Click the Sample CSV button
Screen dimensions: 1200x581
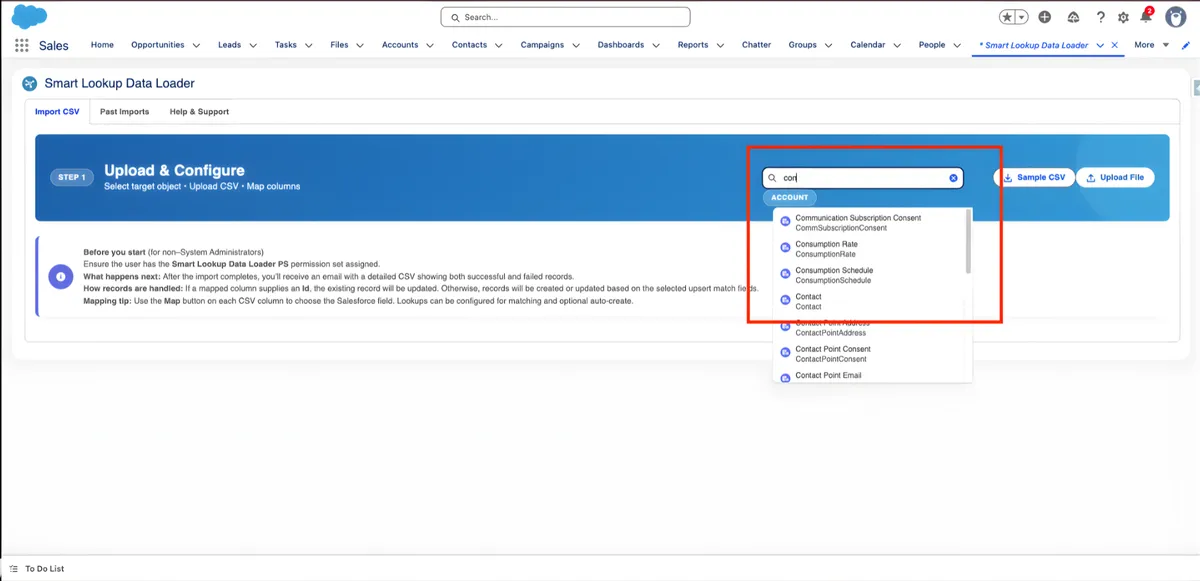[x=1034, y=178]
